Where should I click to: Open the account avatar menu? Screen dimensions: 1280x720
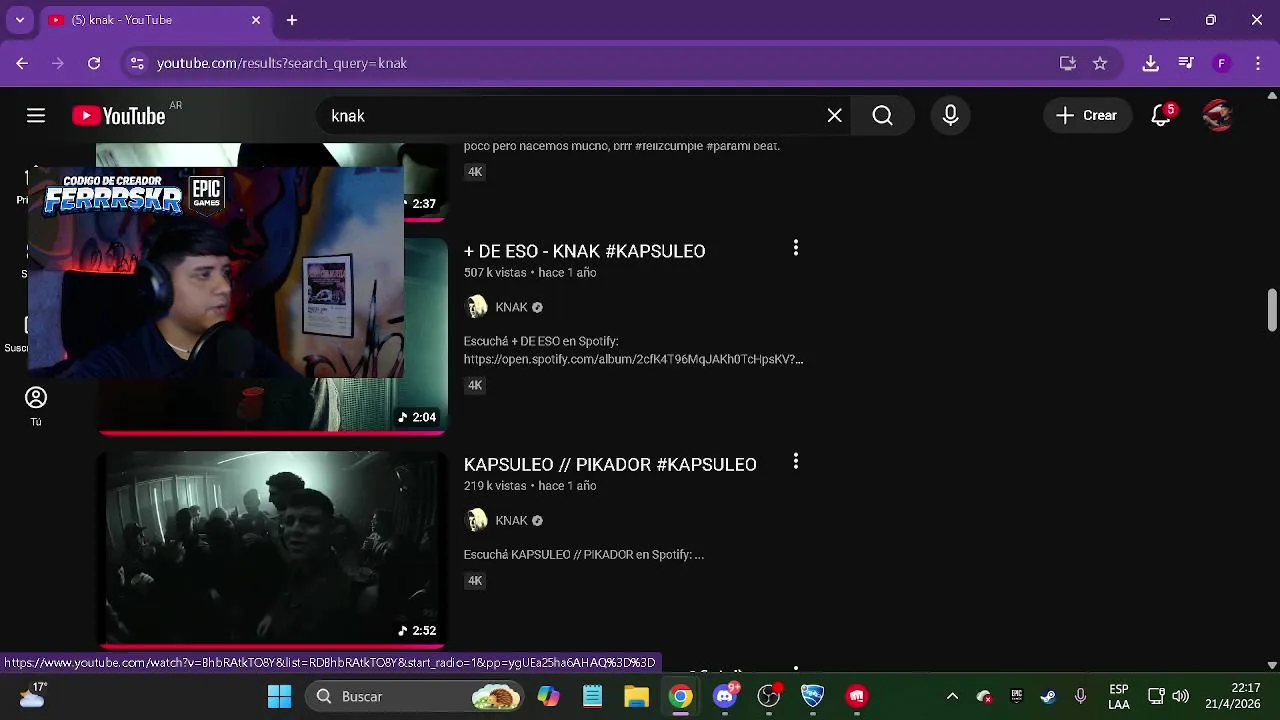[1217, 116]
